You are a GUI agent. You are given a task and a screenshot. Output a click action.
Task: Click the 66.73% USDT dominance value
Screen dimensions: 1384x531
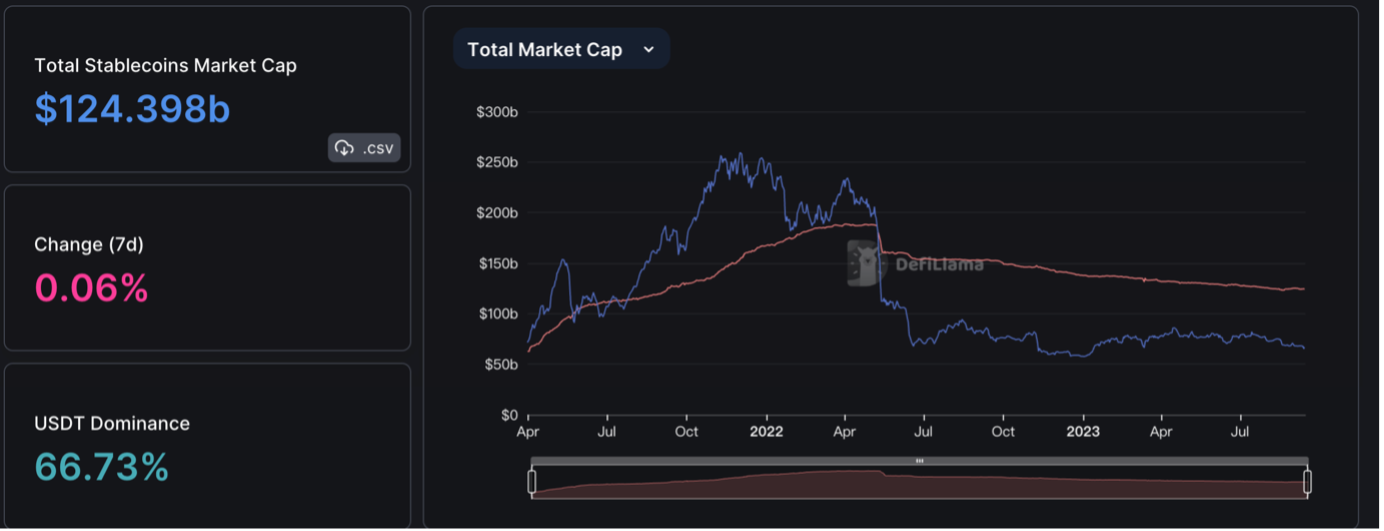point(101,466)
